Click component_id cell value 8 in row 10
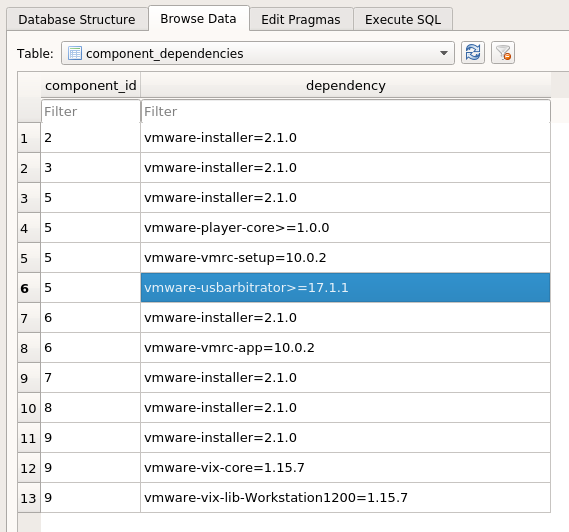The width and height of the screenshot is (569, 532). [91, 408]
